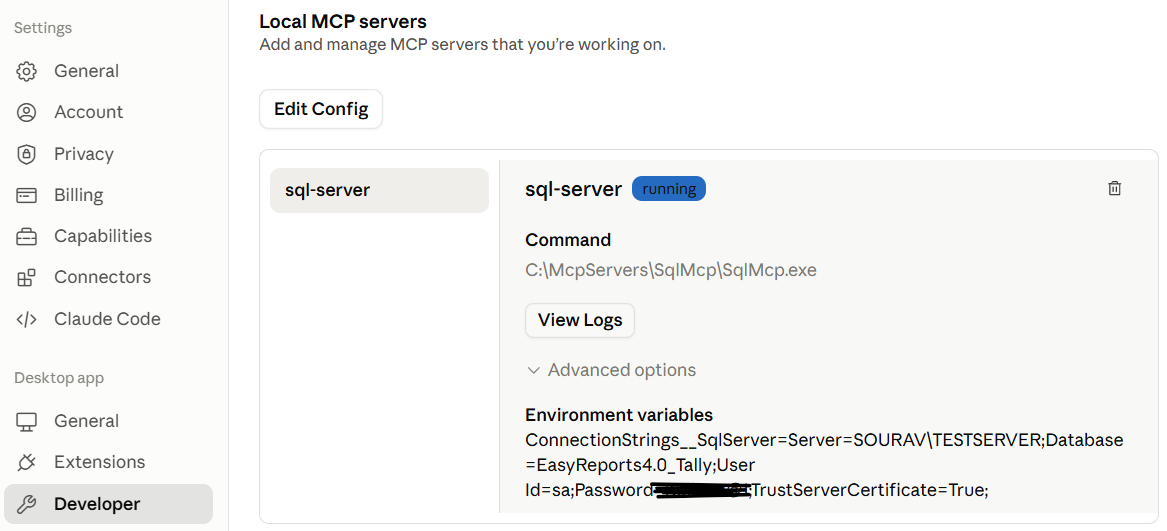Click the General settings gear icon
Screen dimensions: 1167x531
pos(26,71)
